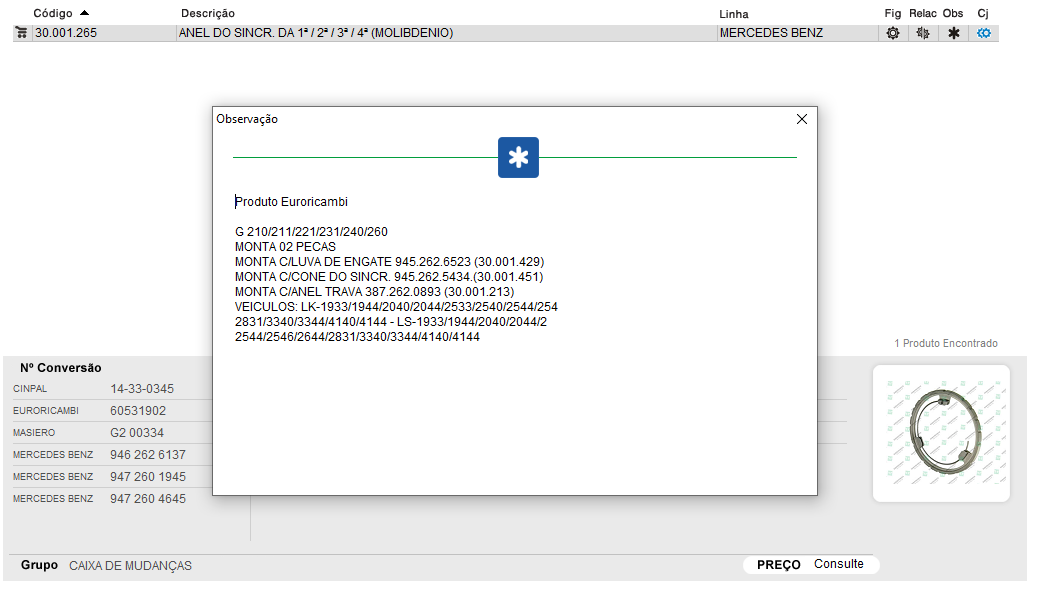Select the product code 30.001.265 cell
1060x593 pixels.
pos(66,33)
